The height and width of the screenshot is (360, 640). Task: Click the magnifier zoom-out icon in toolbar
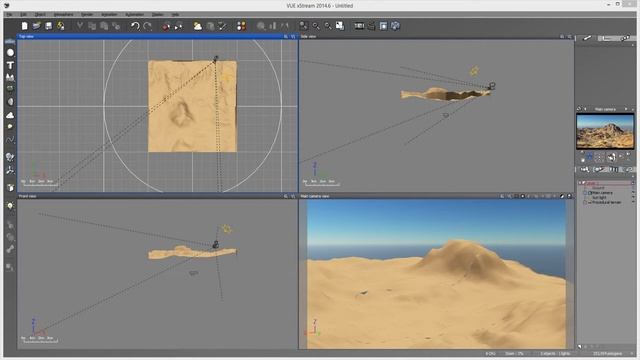click(x=328, y=26)
